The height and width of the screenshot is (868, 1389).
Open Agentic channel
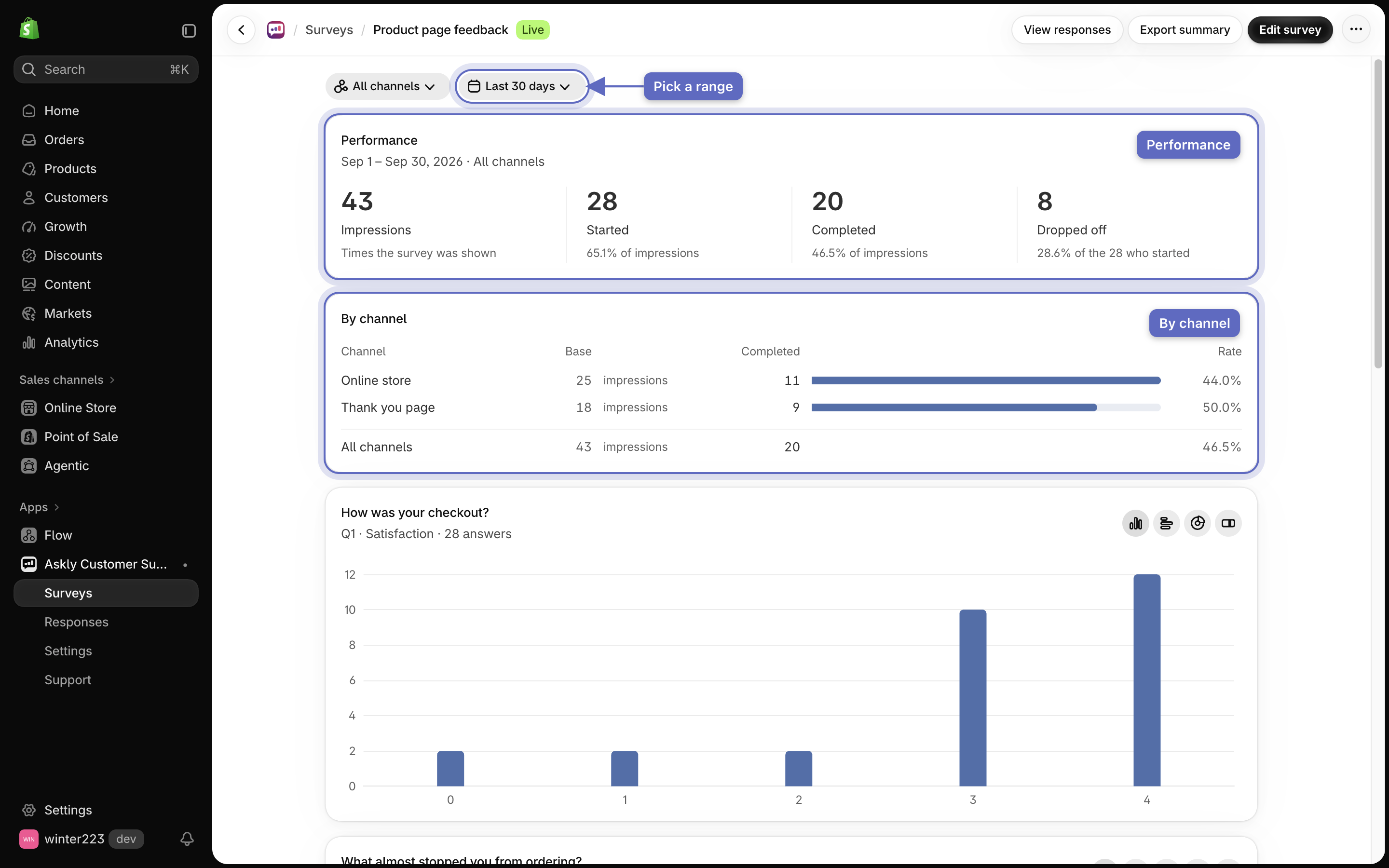106,465
